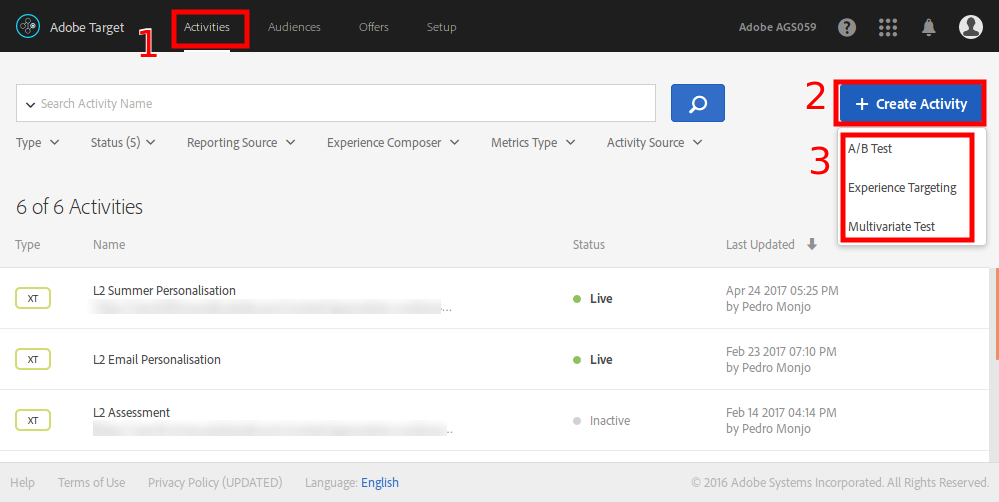The image size is (999, 502).
Task: Click Live status of L2 Email Personalisation
Action: tap(593, 360)
